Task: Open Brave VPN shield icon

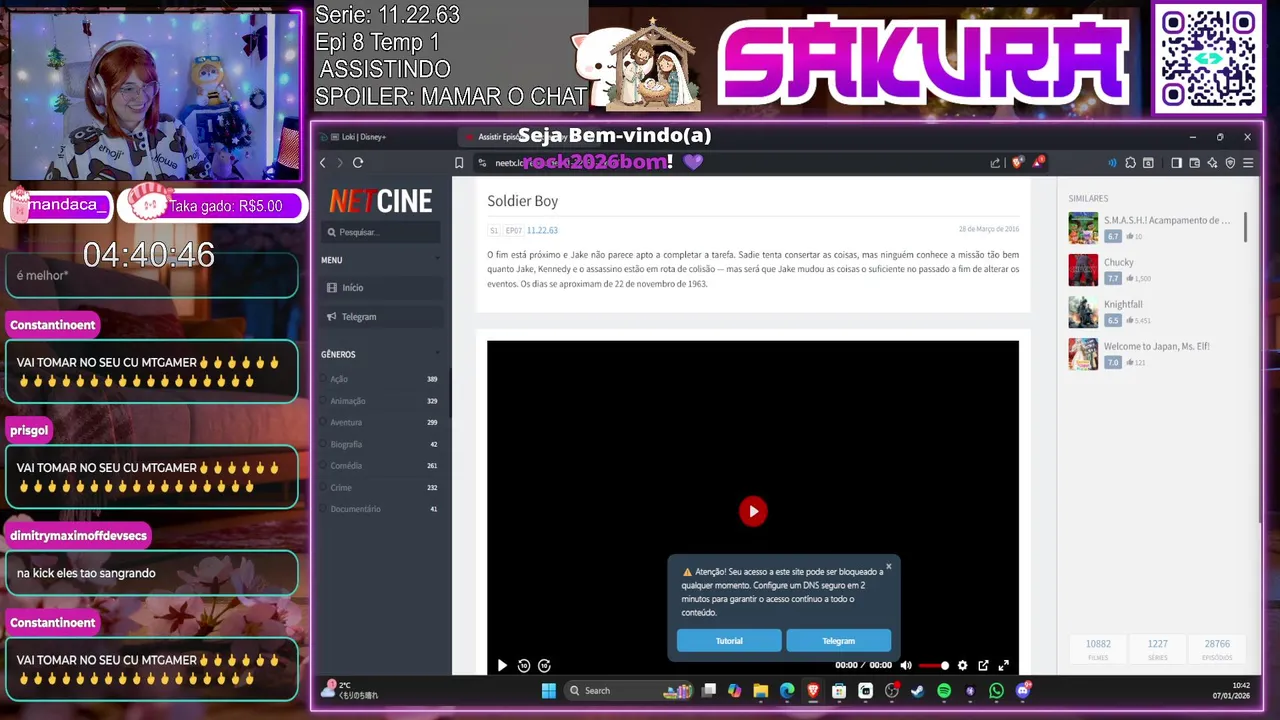Action: pos(1230,163)
